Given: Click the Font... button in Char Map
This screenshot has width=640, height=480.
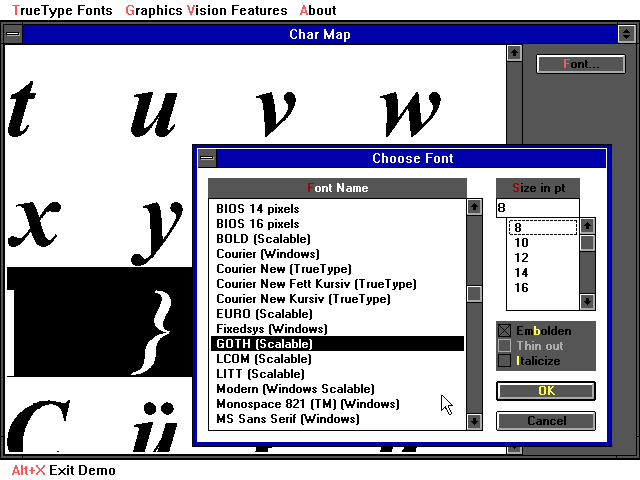Looking at the screenshot, I should 580,64.
